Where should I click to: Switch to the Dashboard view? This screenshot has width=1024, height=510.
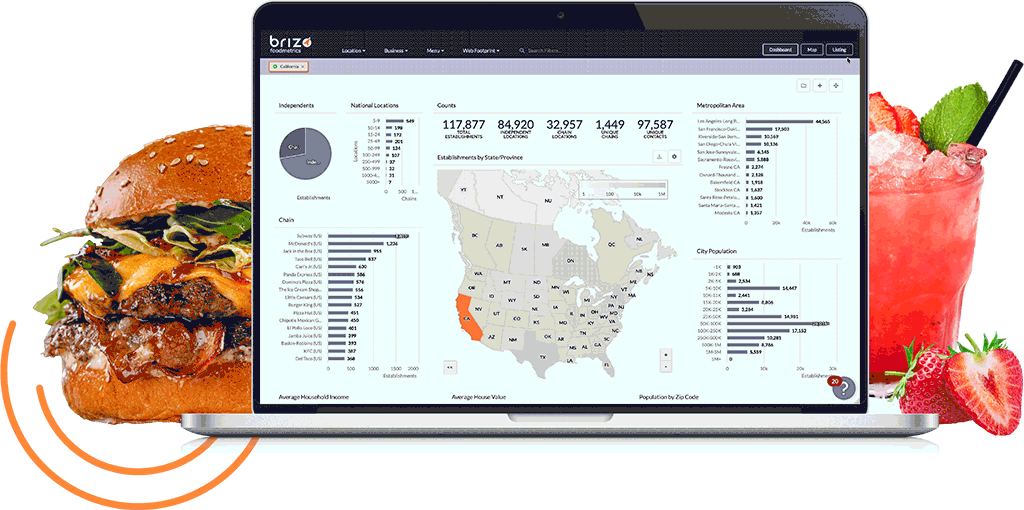780,50
